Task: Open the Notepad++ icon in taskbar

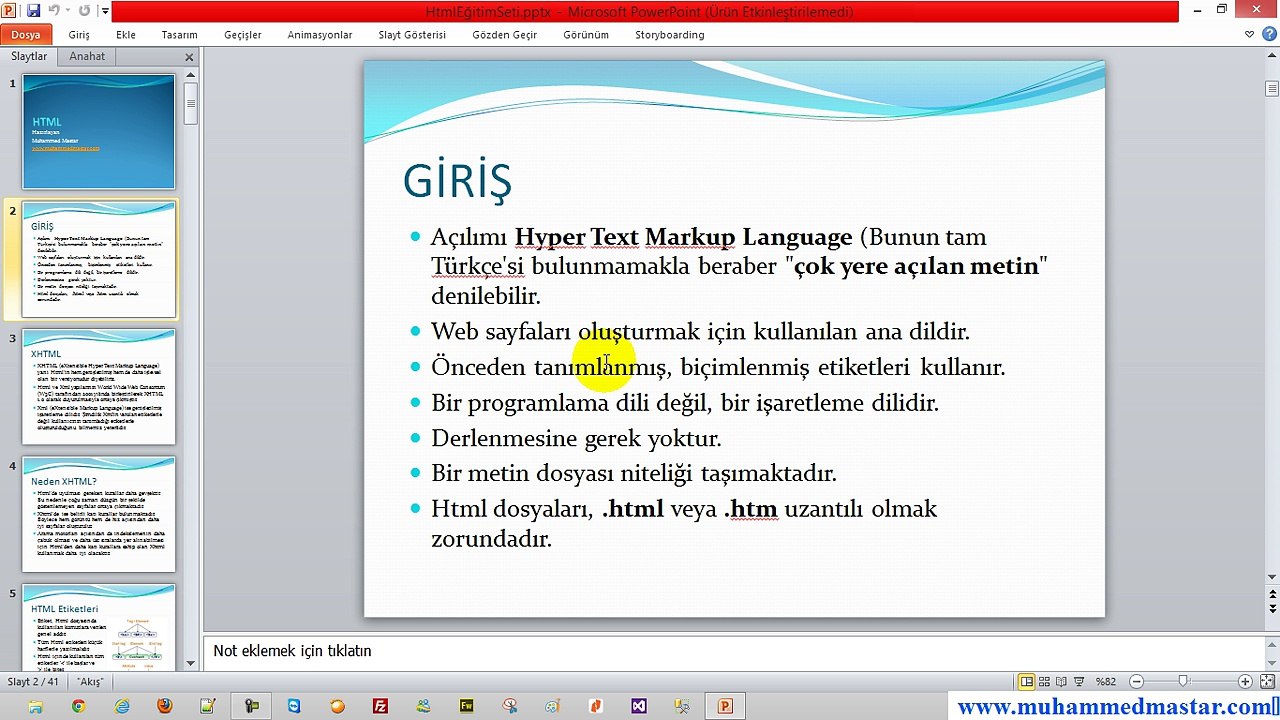Action: tap(208, 707)
